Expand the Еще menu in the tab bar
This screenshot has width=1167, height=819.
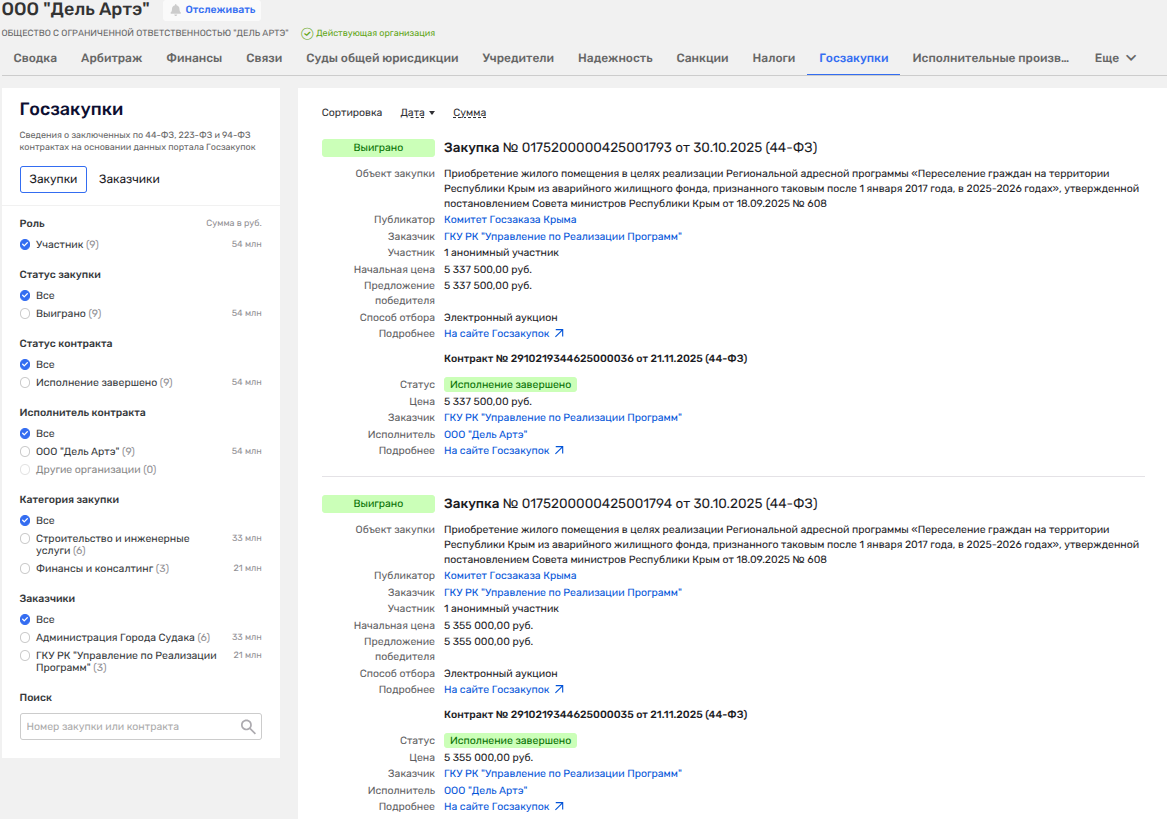[1115, 58]
